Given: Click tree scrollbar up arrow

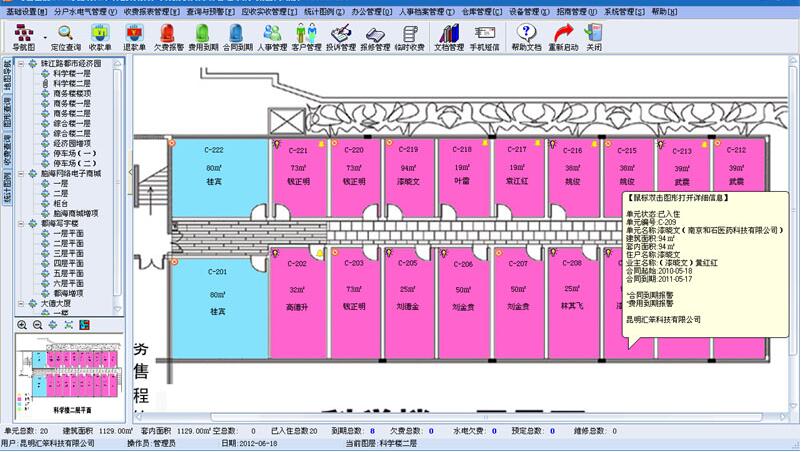Looking at the screenshot, I should click(x=117, y=64).
